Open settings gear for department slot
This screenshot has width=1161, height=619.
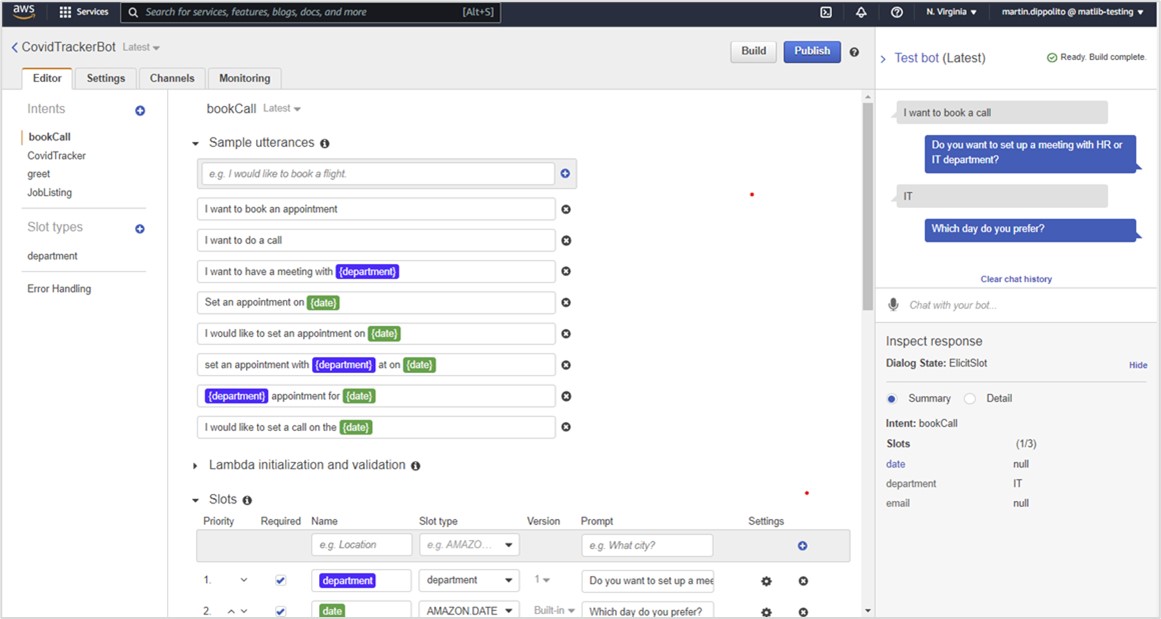[x=767, y=581]
